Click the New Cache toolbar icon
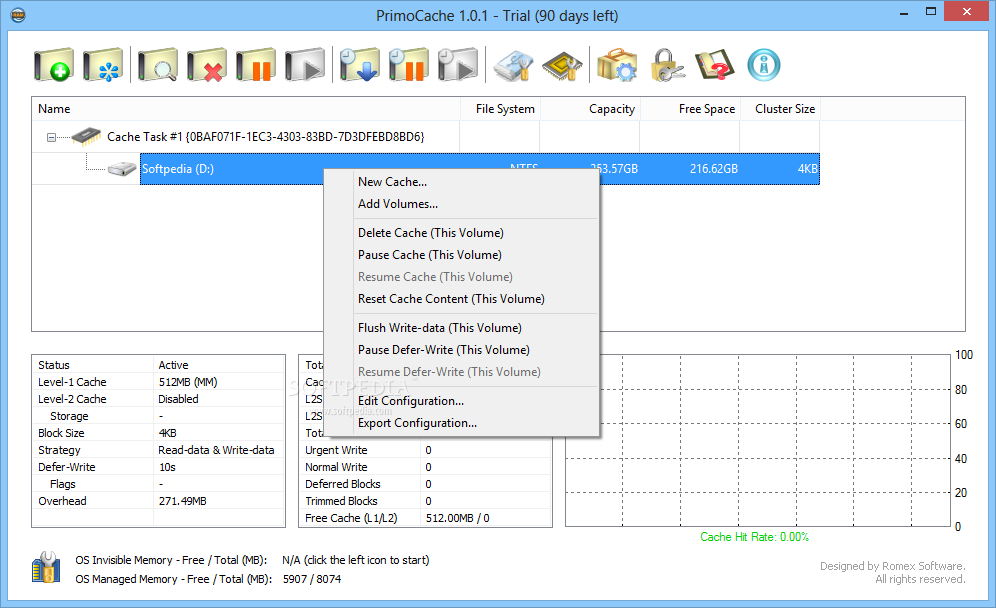Image resolution: width=996 pixels, height=608 pixels. click(54, 64)
